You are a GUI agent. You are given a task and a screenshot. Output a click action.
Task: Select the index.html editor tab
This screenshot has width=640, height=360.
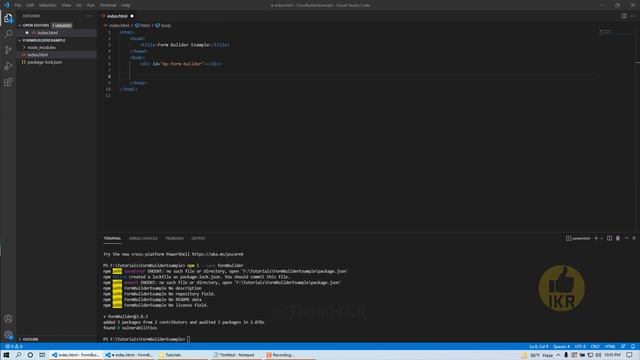coord(117,16)
